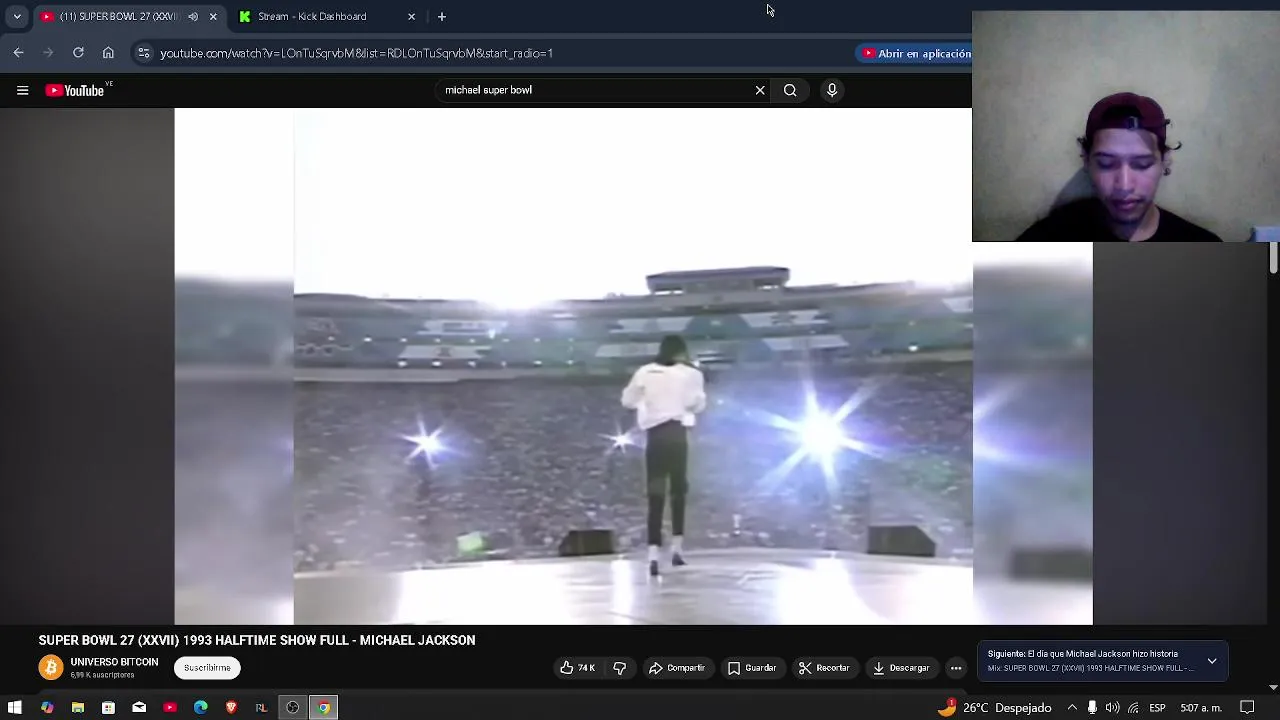Launch Copilot from the taskbar
The image size is (1280, 720).
(47, 708)
